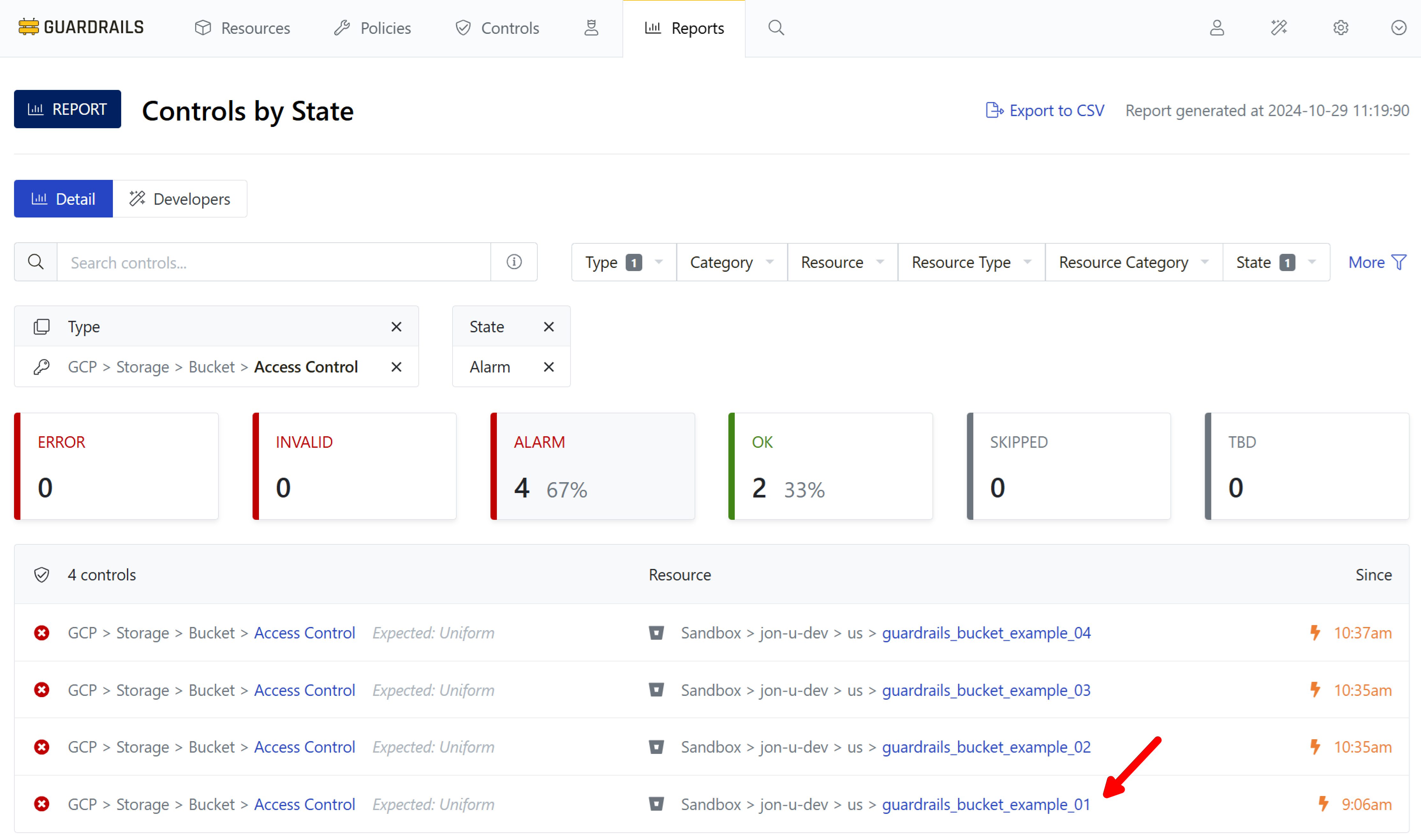This screenshot has width=1421, height=840.
Task: Click the bucket icon beside guardrails_bucket_example_02
Action: point(656,747)
